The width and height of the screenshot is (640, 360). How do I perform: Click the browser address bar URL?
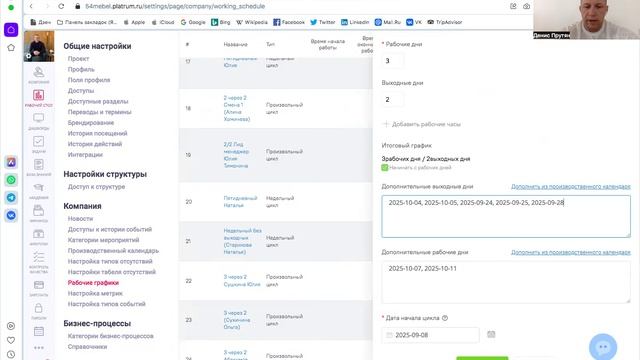pyautogui.click(x=175, y=6)
